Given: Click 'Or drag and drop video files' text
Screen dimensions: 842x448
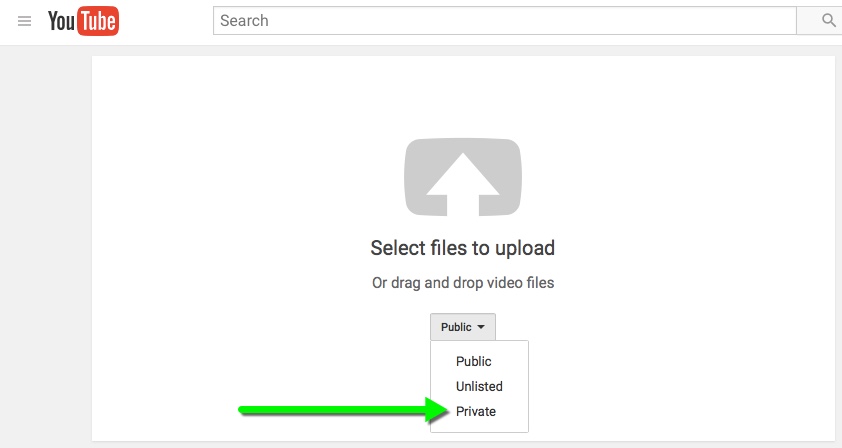Looking at the screenshot, I should [462, 283].
